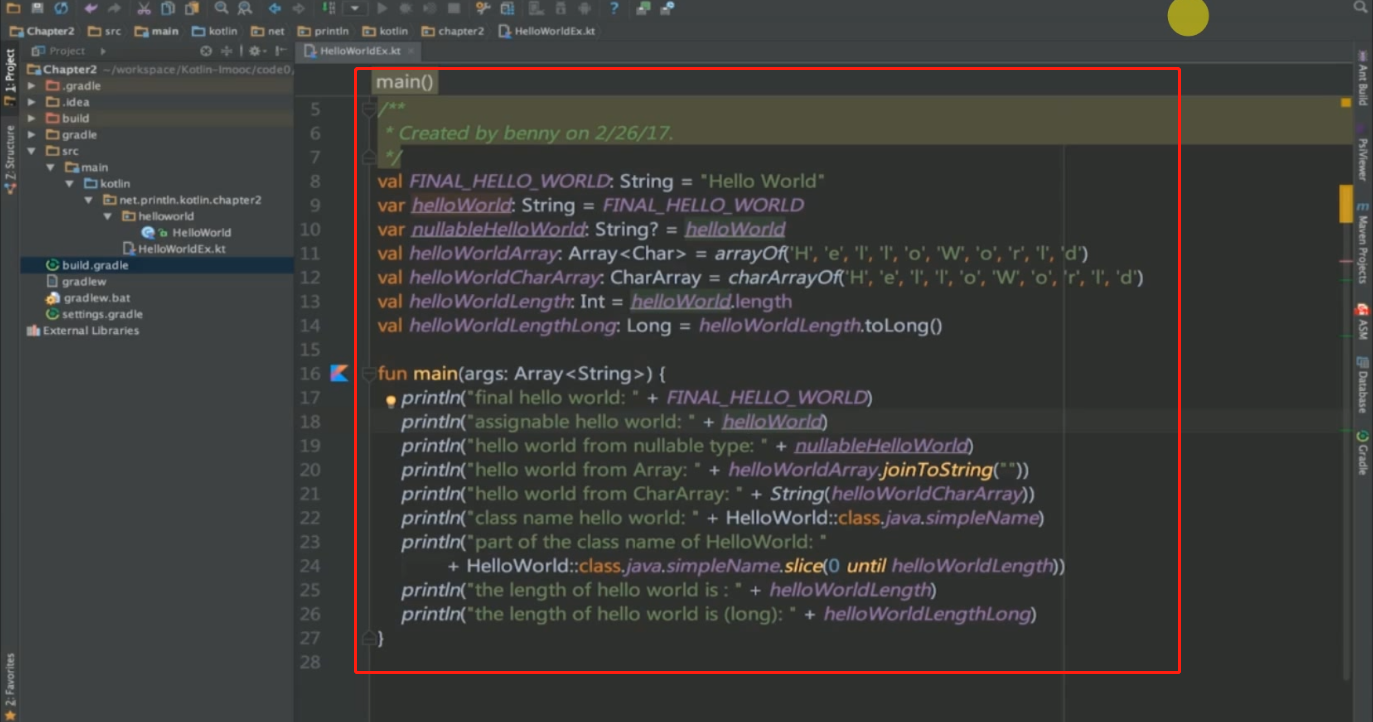Expand the .idea folder
The height and width of the screenshot is (722, 1373).
[32, 102]
